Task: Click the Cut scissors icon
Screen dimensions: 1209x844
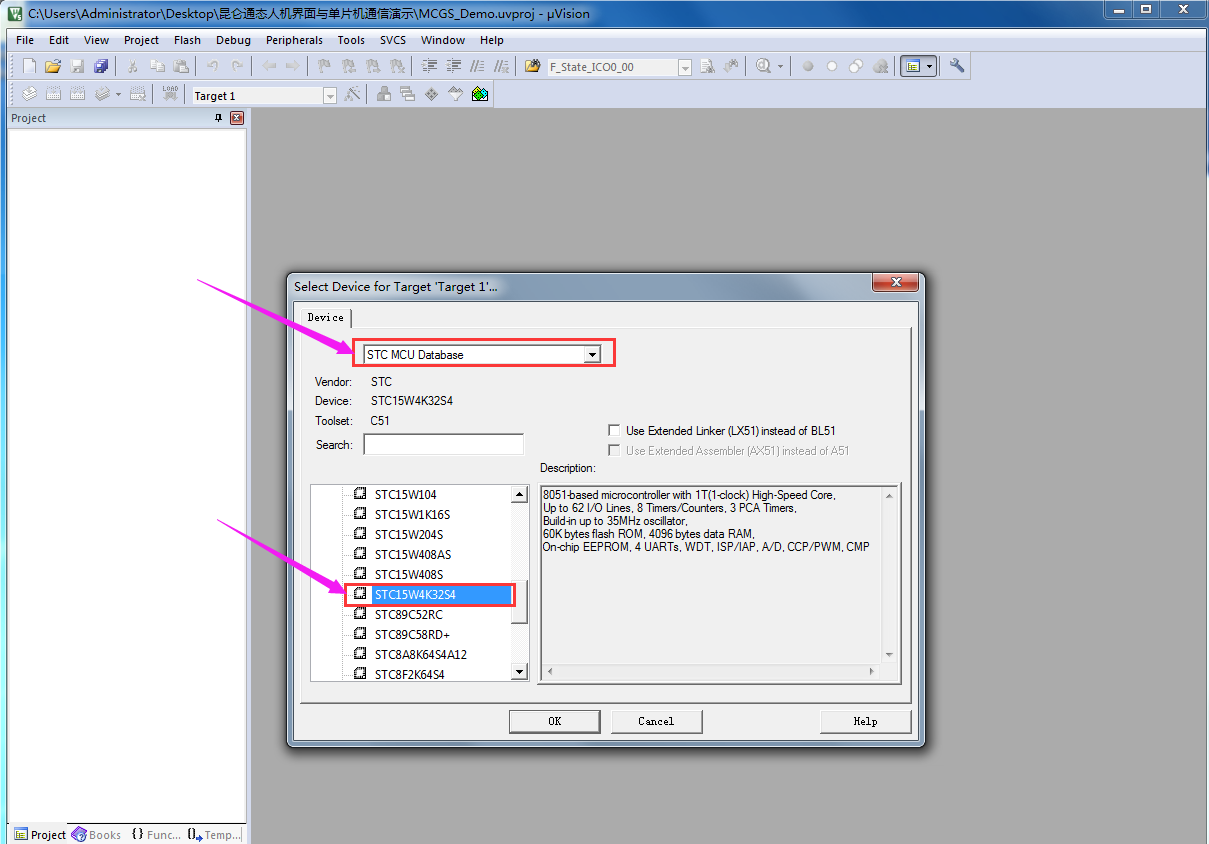Action: pyautogui.click(x=131, y=66)
